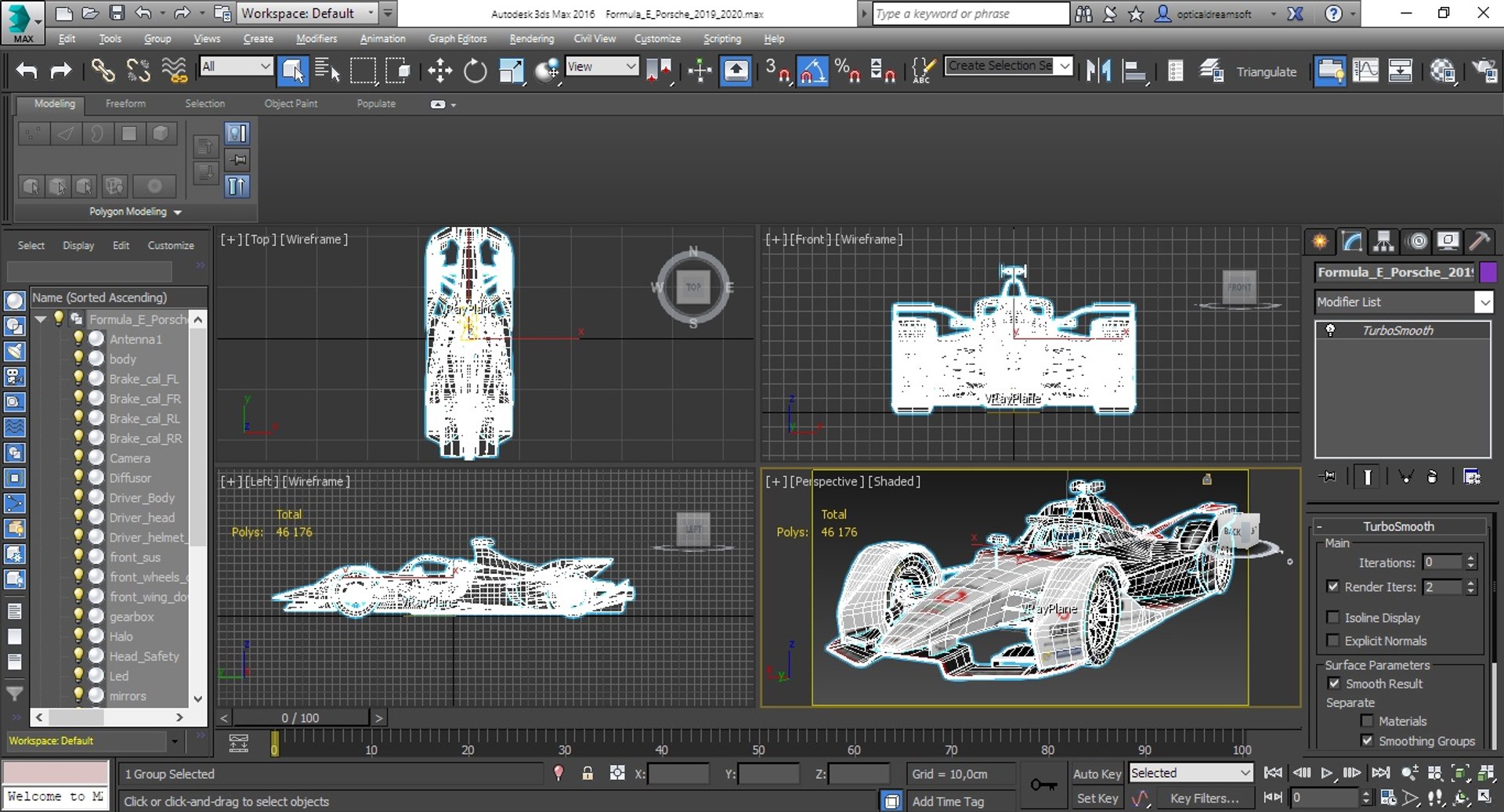The height and width of the screenshot is (812, 1504).
Task: Click the Iterations spinner arrows
Action: pyautogui.click(x=1470, y=562)
